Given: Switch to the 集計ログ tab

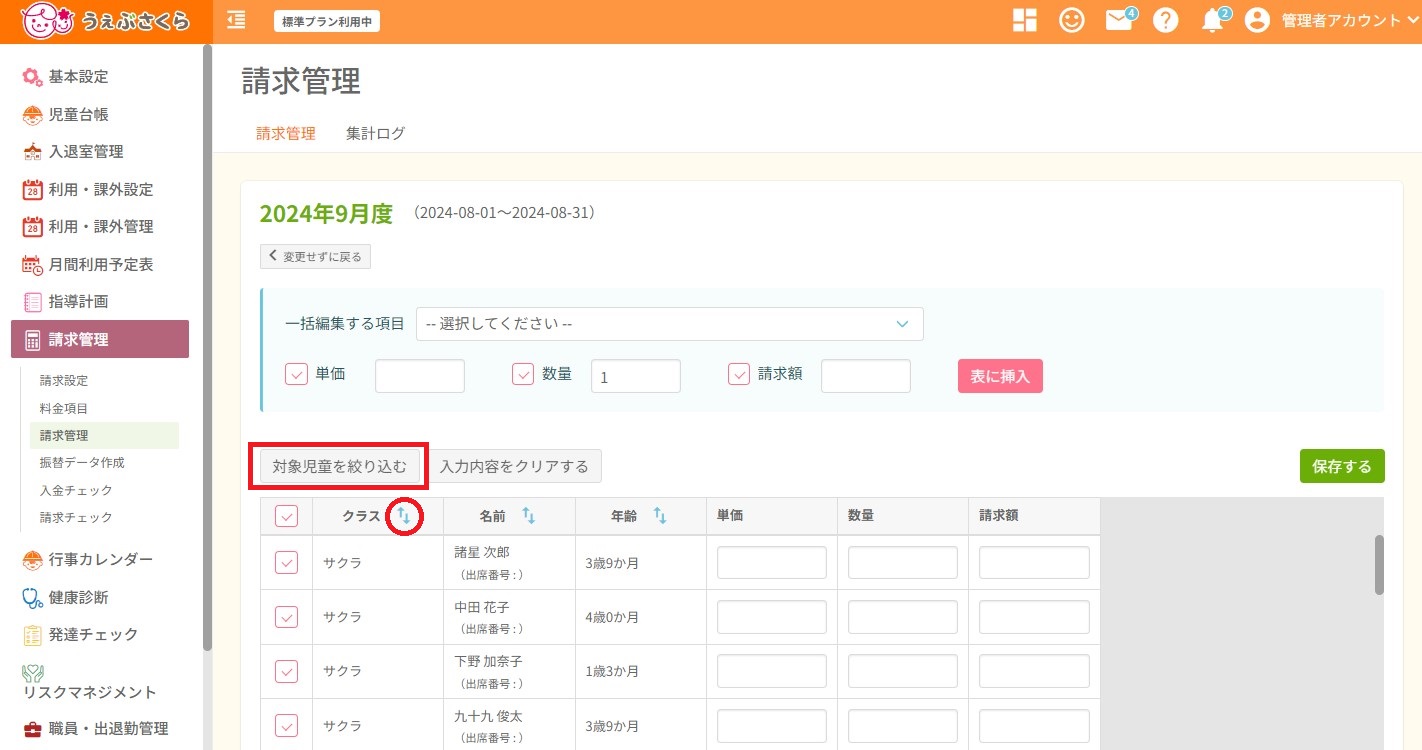Looking at the screenshot, I should point(376,133).
